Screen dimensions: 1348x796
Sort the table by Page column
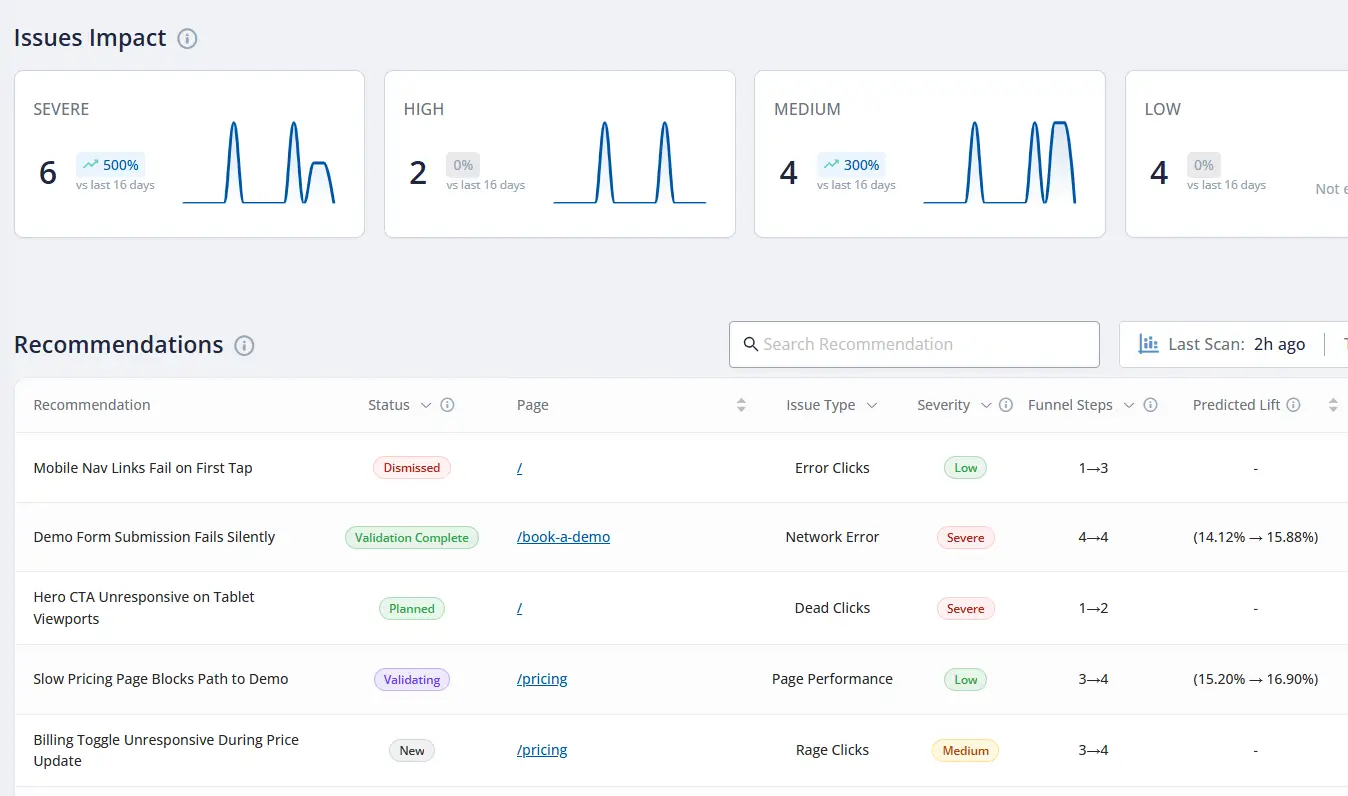pos(741,405)
